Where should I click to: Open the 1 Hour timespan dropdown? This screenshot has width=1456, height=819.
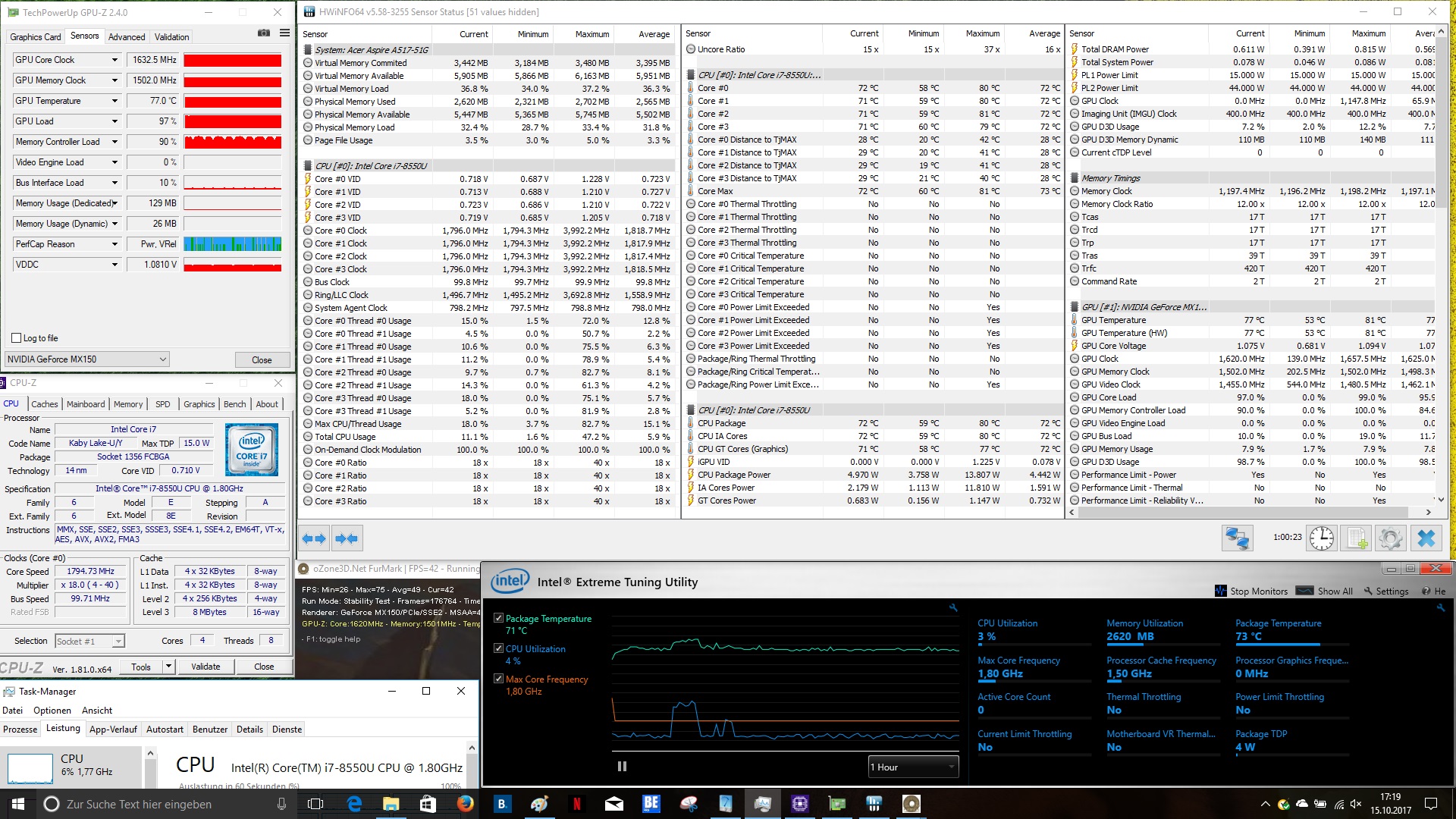913,767
